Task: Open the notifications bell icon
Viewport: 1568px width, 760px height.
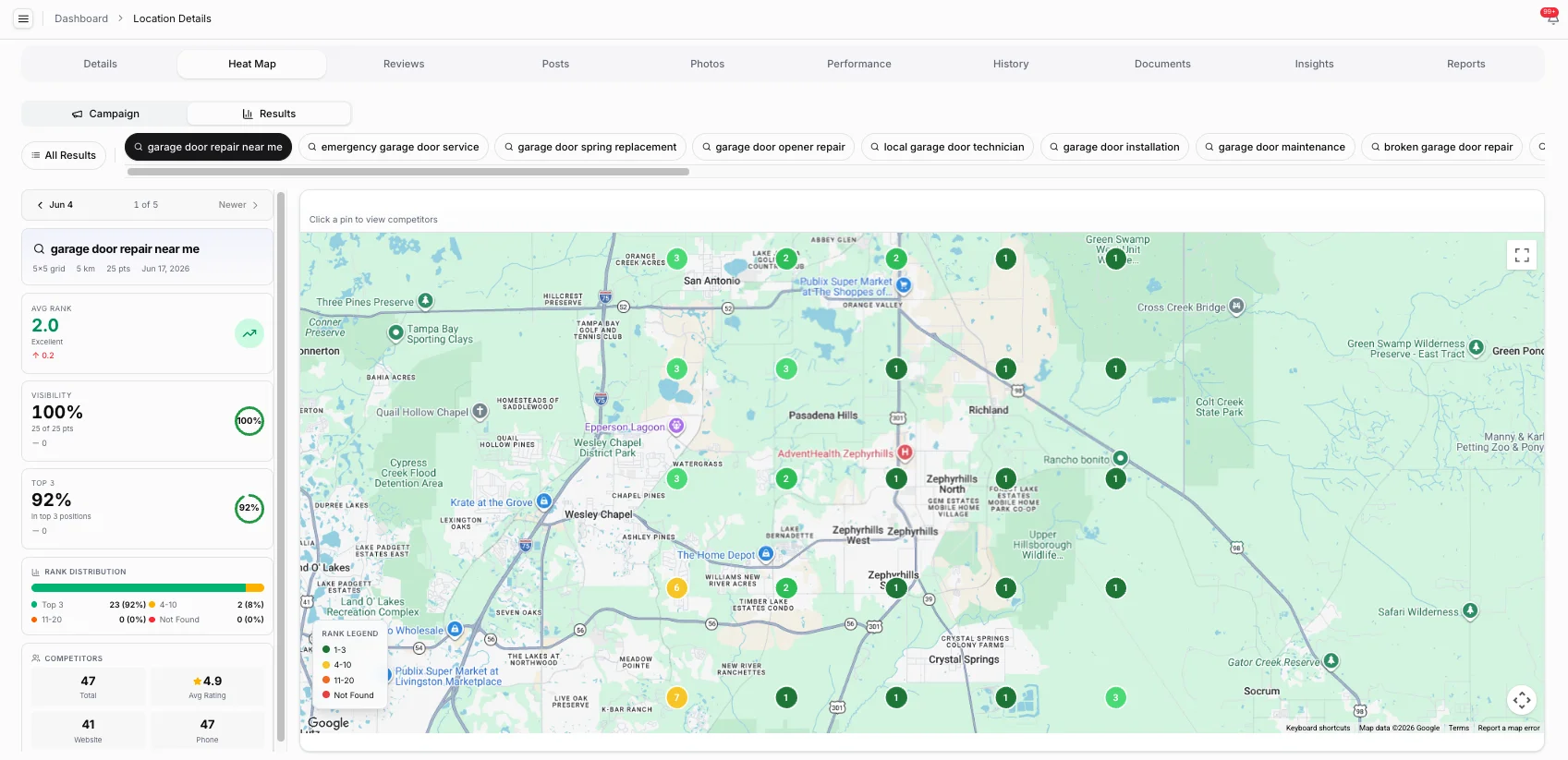Action: coord(1552,18)
